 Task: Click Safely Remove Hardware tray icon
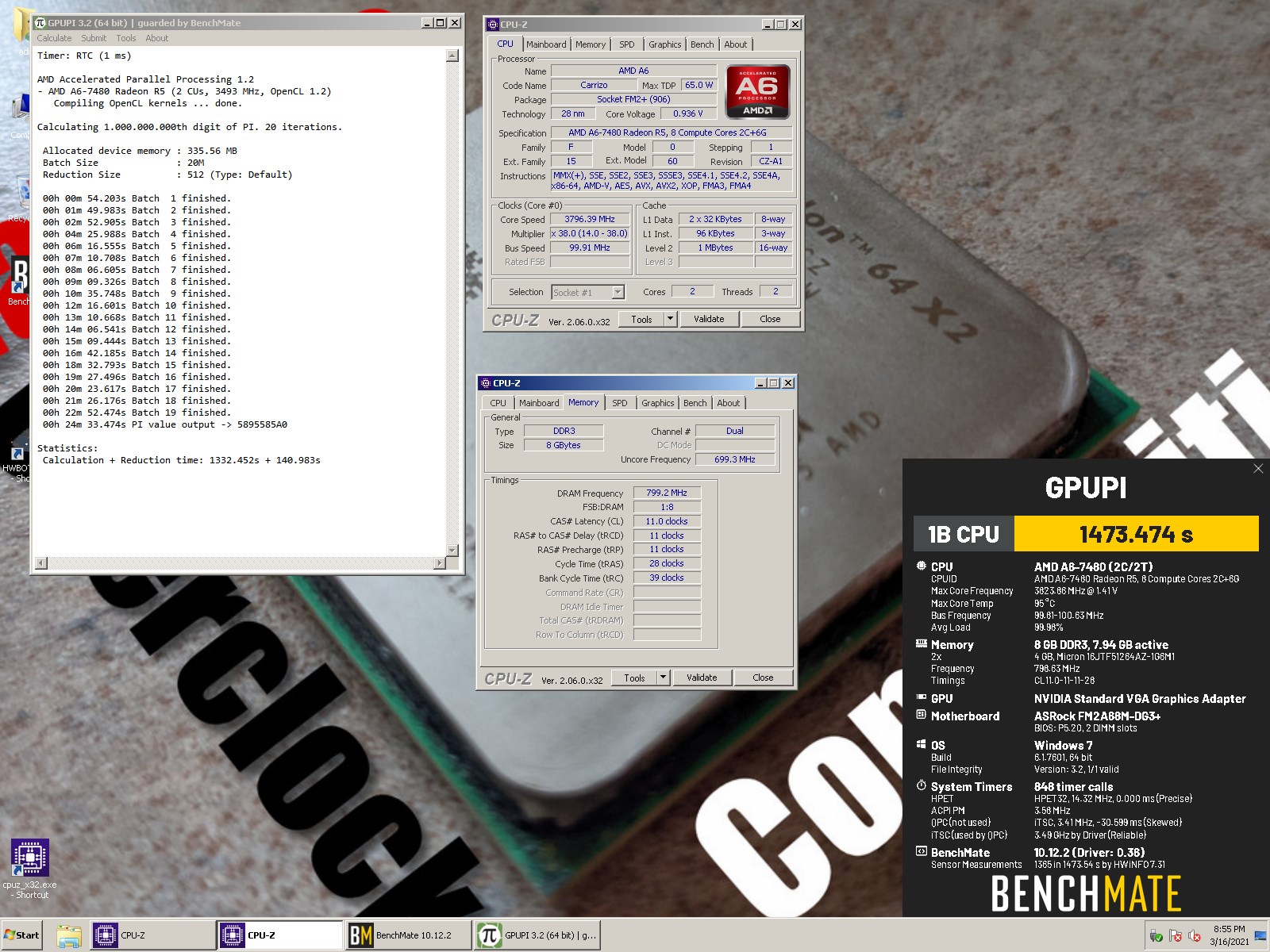tap(1156, 936)
